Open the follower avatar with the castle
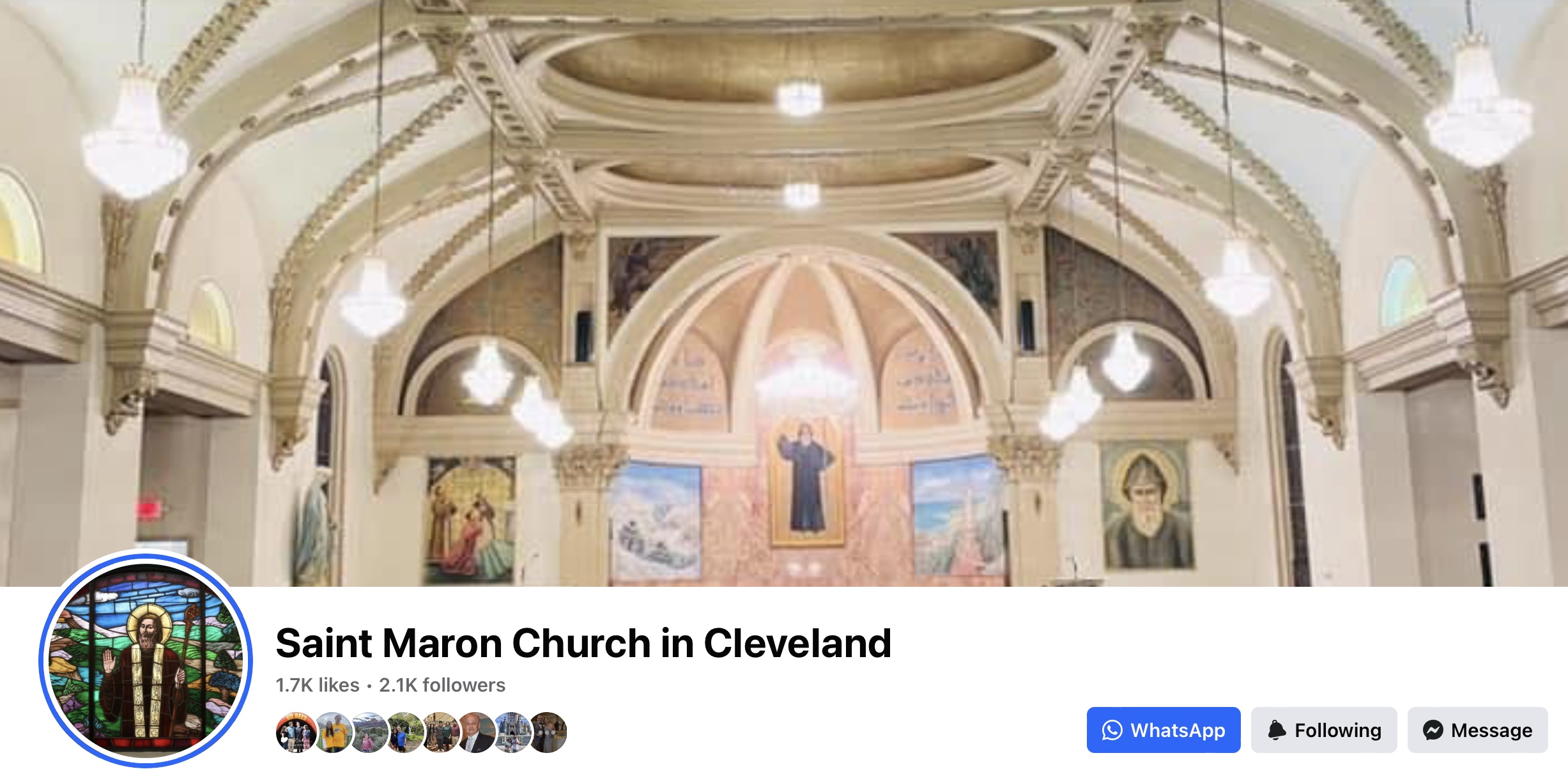Image resolution: width=1568 pixels, height=776 pixels. pyautogui.click(x=511, y=732)
